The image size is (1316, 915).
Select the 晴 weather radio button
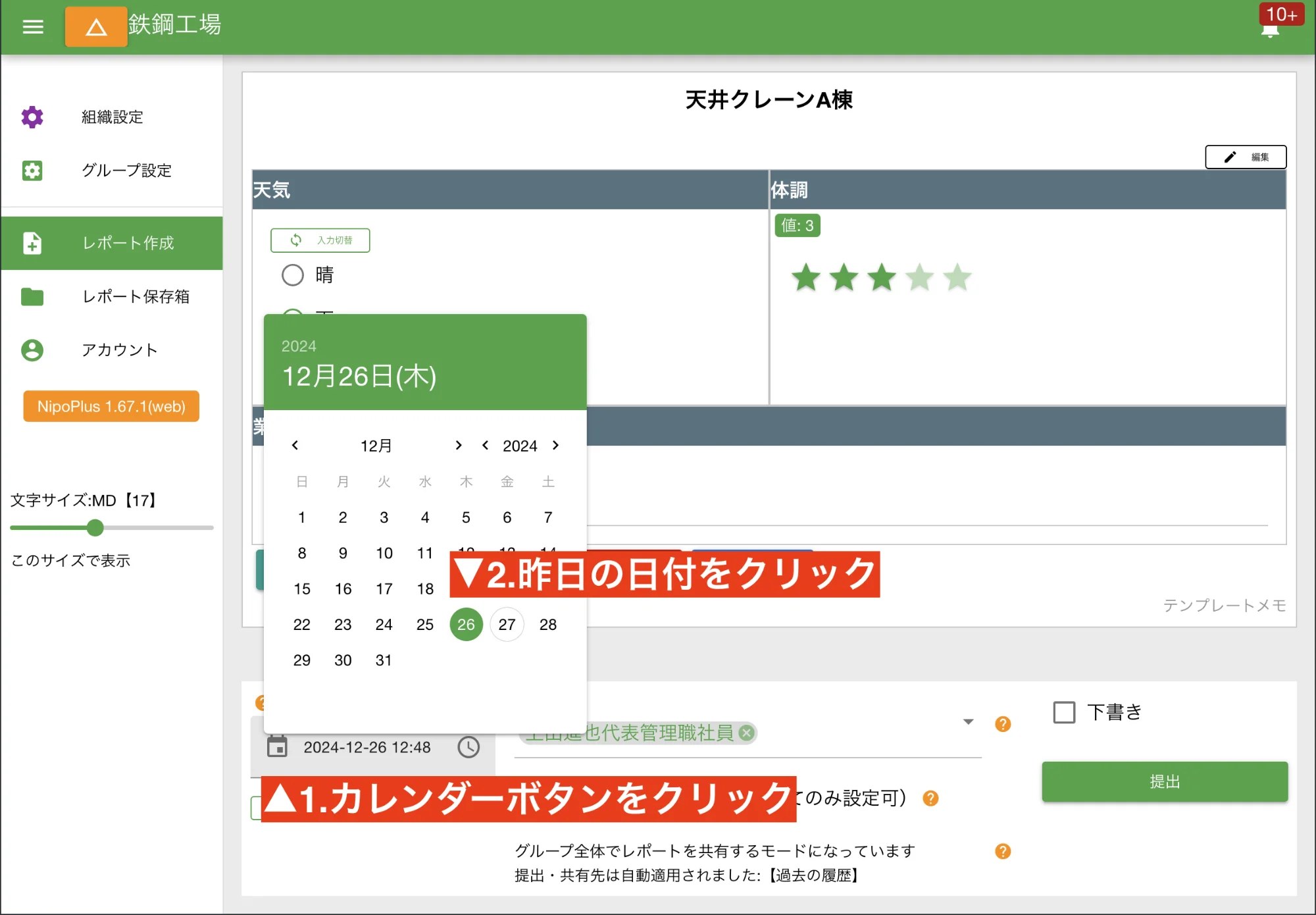coord(293,274)
